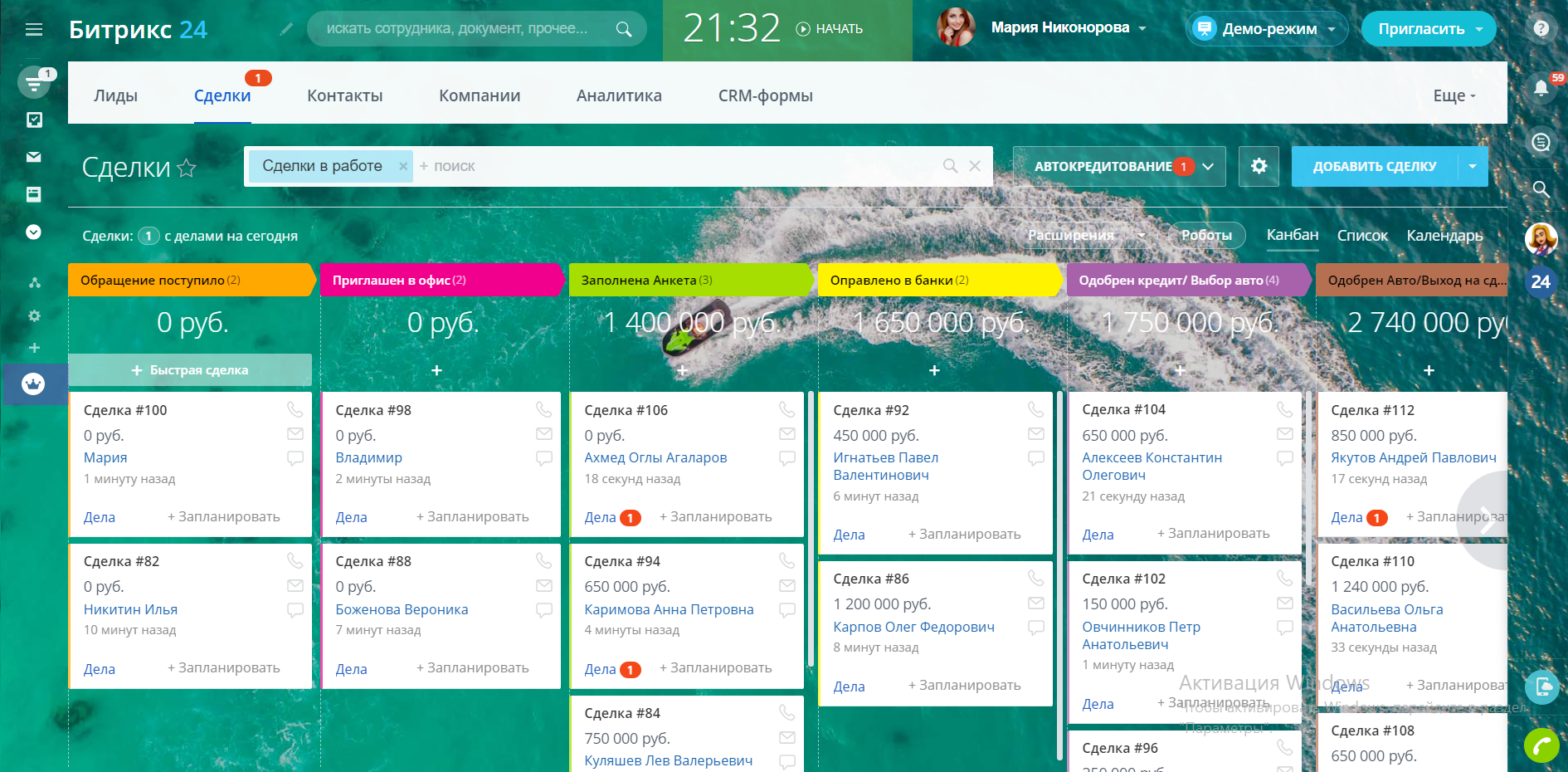Click the right-panel search magnifier icon
Screen dimensions: 1568x772
tap(1541, 189)
